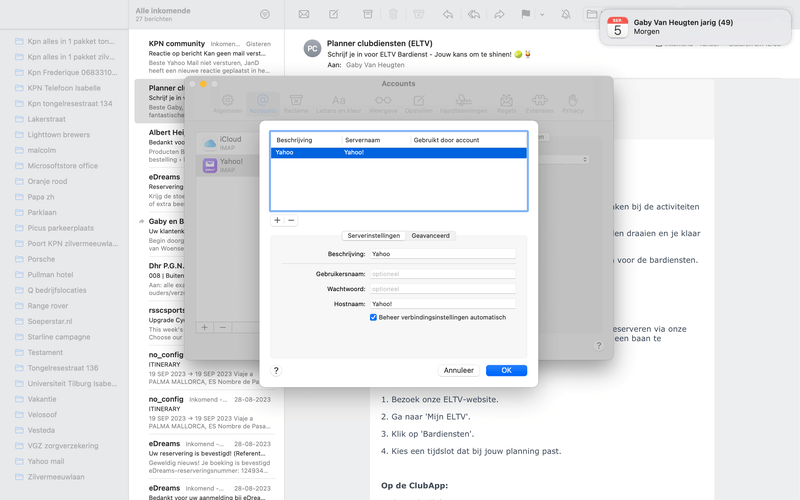Open eDreams Uw reservering is bevestigd message
Viewport: 800px width, 500px height.
(208, 457)
